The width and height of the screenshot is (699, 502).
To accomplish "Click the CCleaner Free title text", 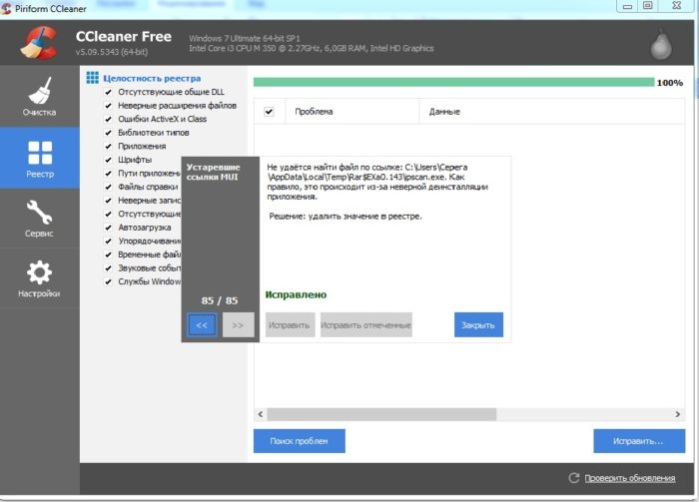I will click(123, 37).
